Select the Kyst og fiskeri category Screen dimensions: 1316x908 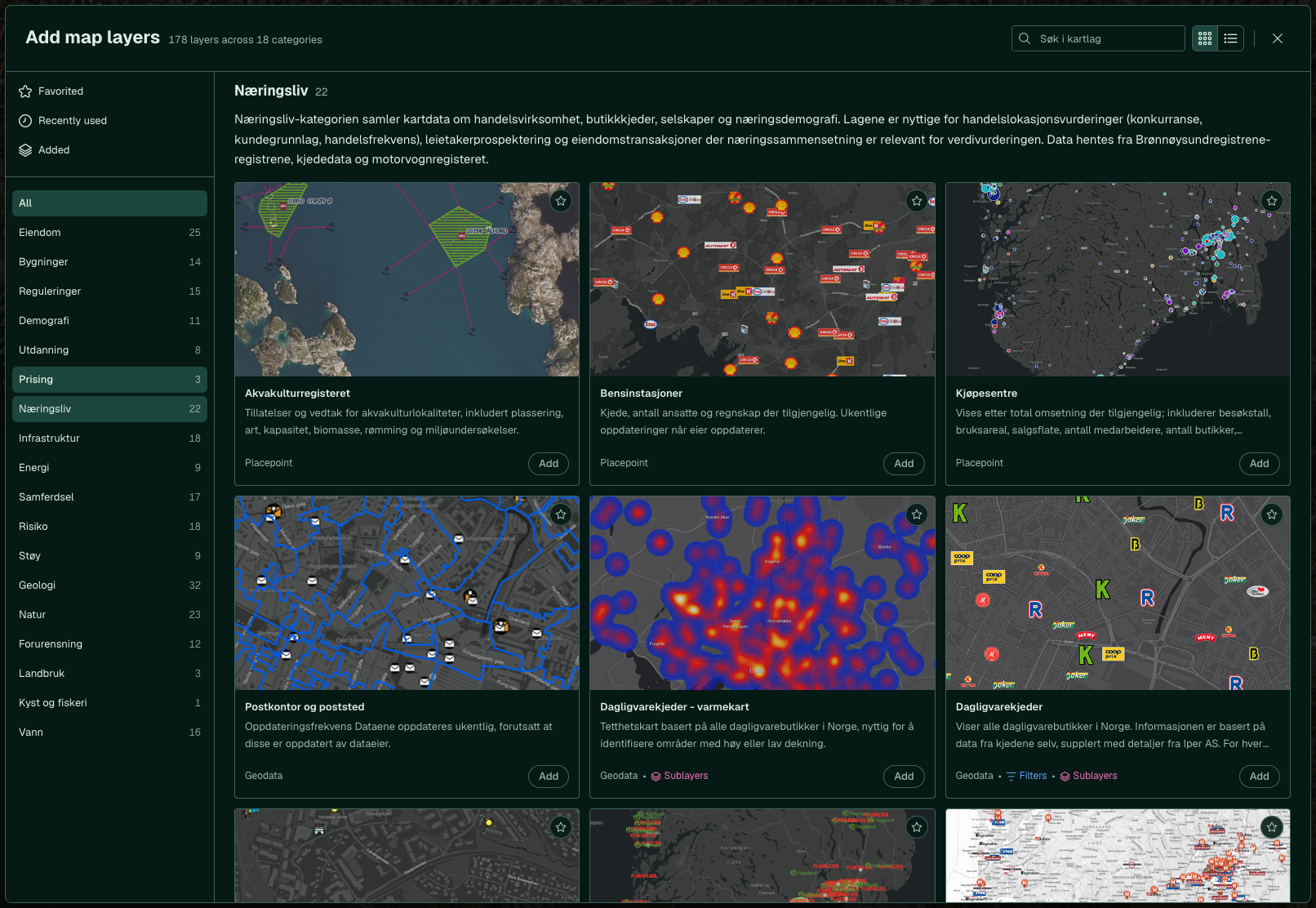109,703
